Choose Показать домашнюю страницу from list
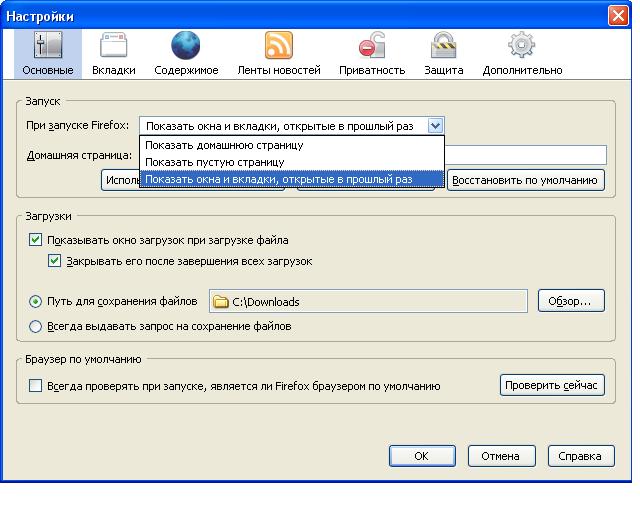 pos(224,145)
